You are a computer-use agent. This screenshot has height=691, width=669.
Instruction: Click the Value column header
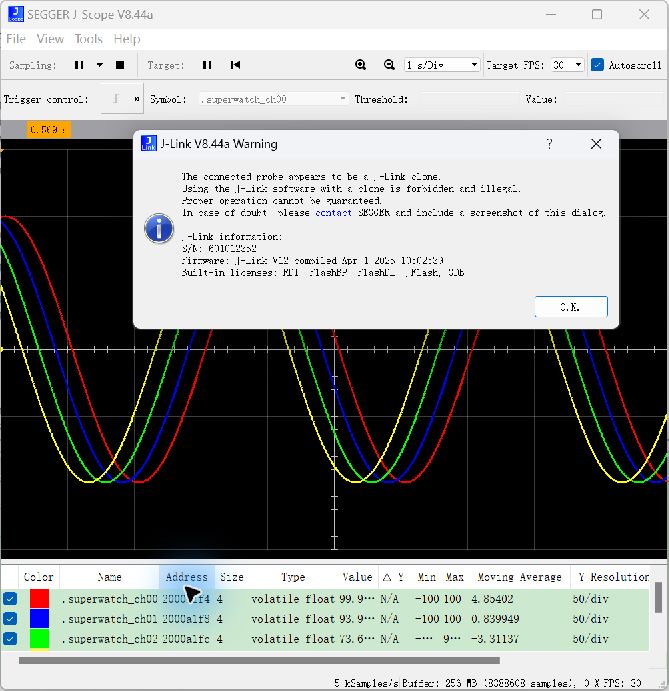point(357,577)
